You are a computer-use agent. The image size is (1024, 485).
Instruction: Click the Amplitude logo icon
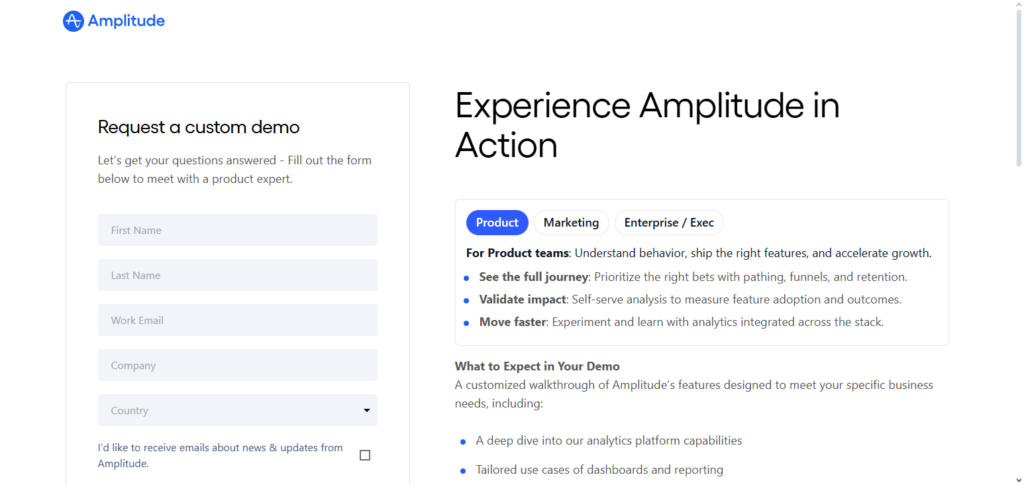[x=73, y=21]
